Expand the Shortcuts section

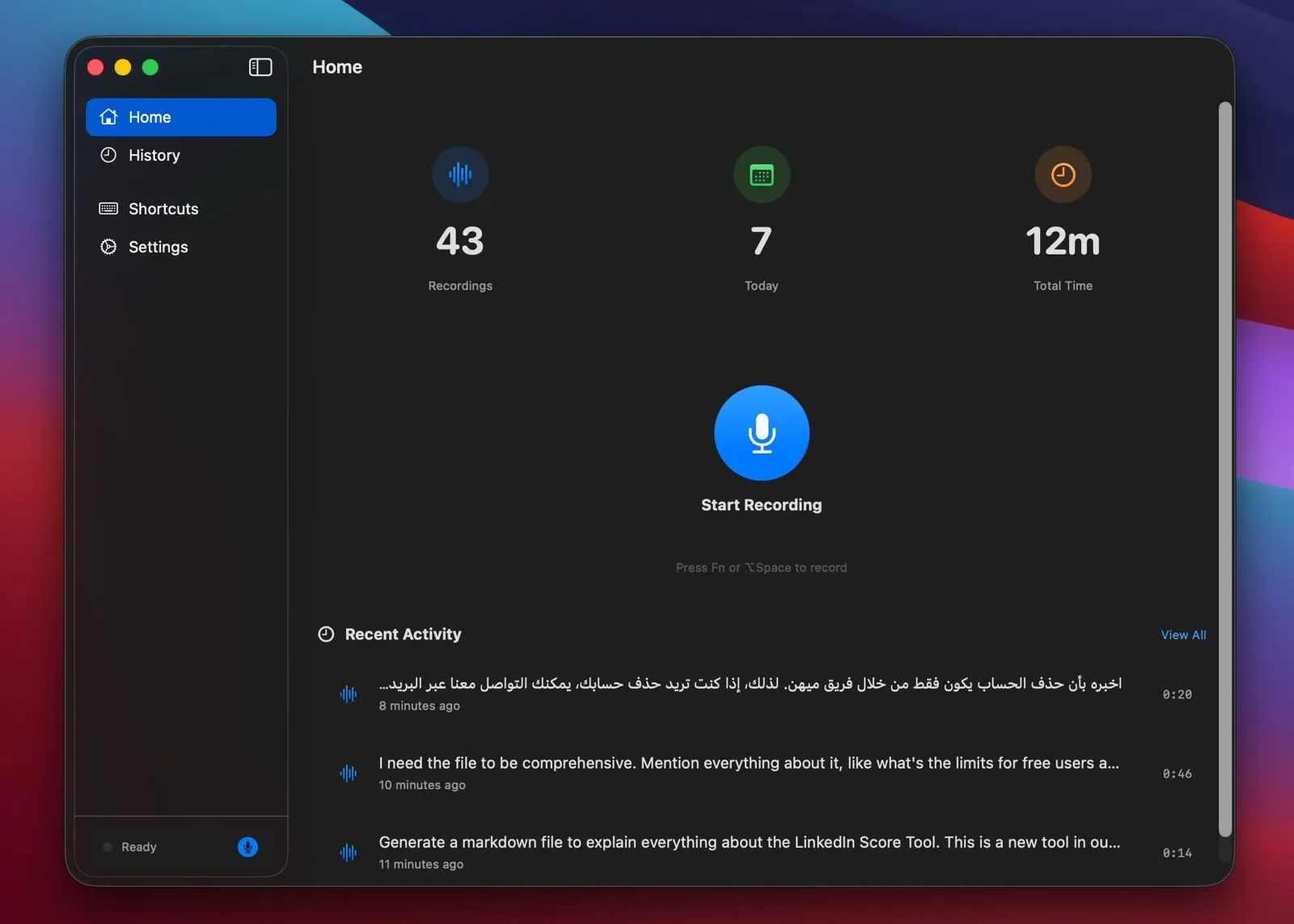click(x=163, y=209)
